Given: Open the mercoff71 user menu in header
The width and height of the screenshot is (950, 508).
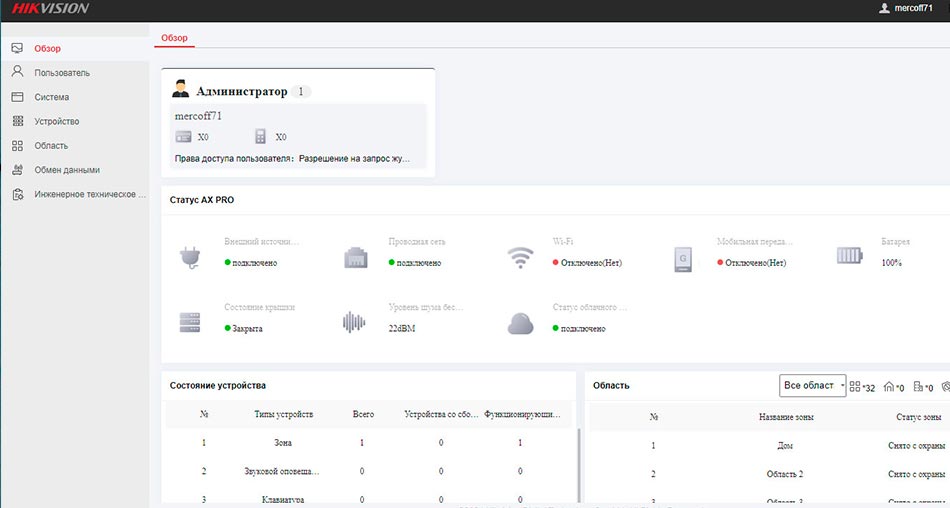Looking at the screenshot, I should pyautogui.click(x=906, y=8).
